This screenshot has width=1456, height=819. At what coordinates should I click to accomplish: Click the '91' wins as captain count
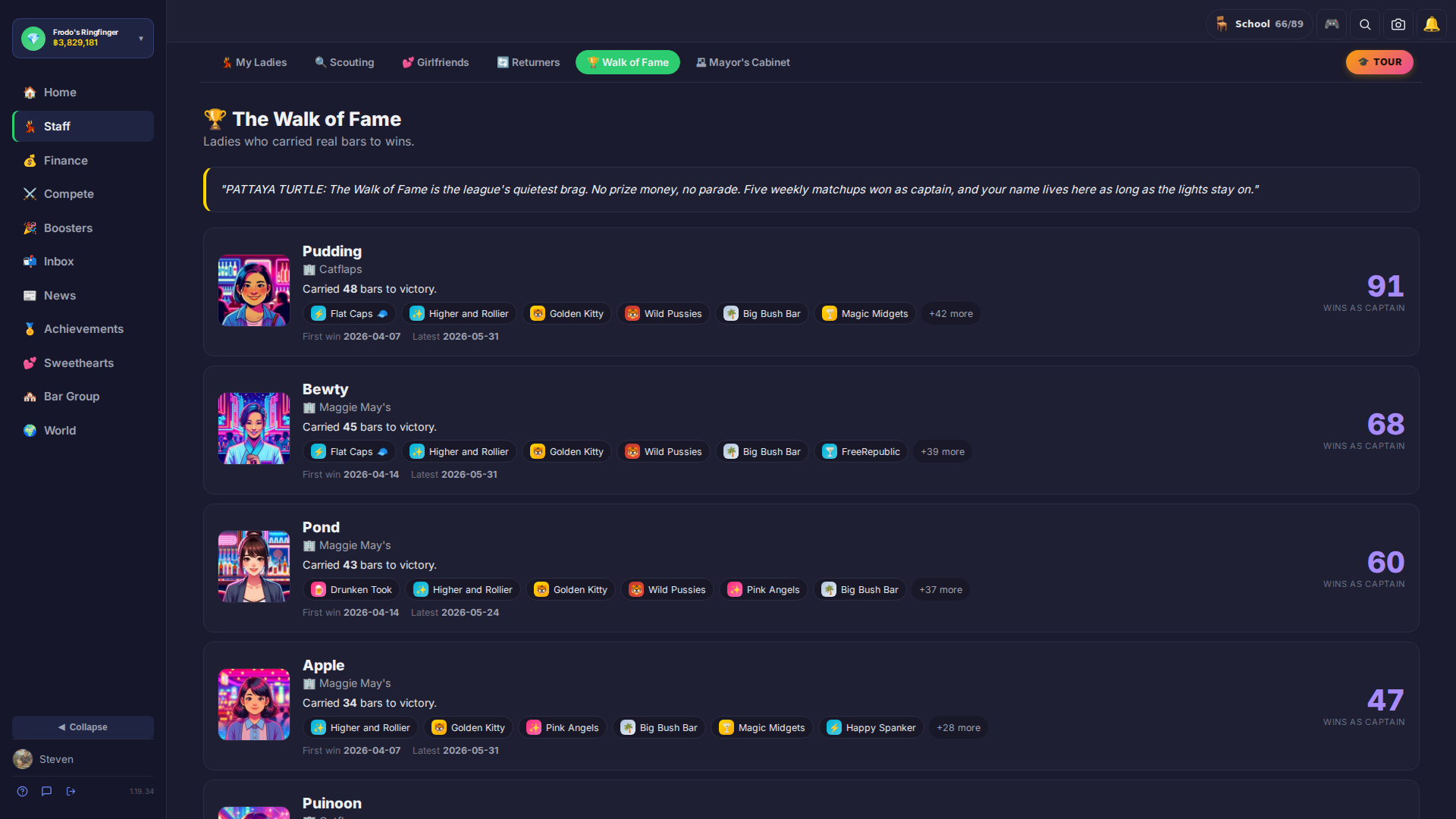1385,287
